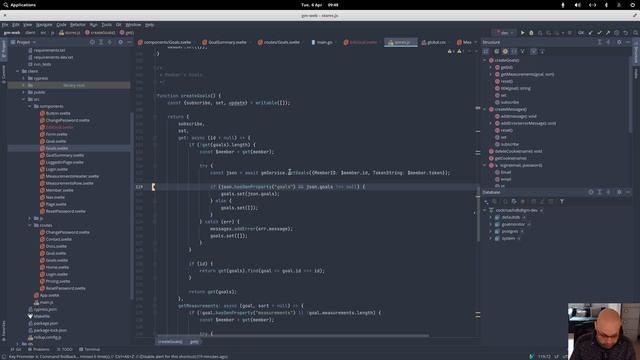Toggle the yellow circle filter in Structure toolbar
Image resolution: width=640 pixels, height=360 pixels.
tap(505, 51)
